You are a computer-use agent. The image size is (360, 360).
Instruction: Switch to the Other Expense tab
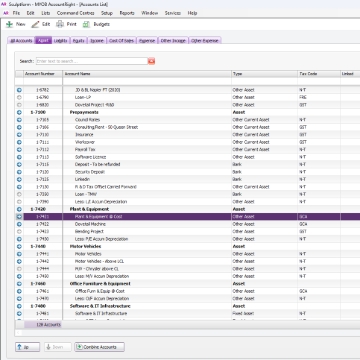click(x=205, y=41)
